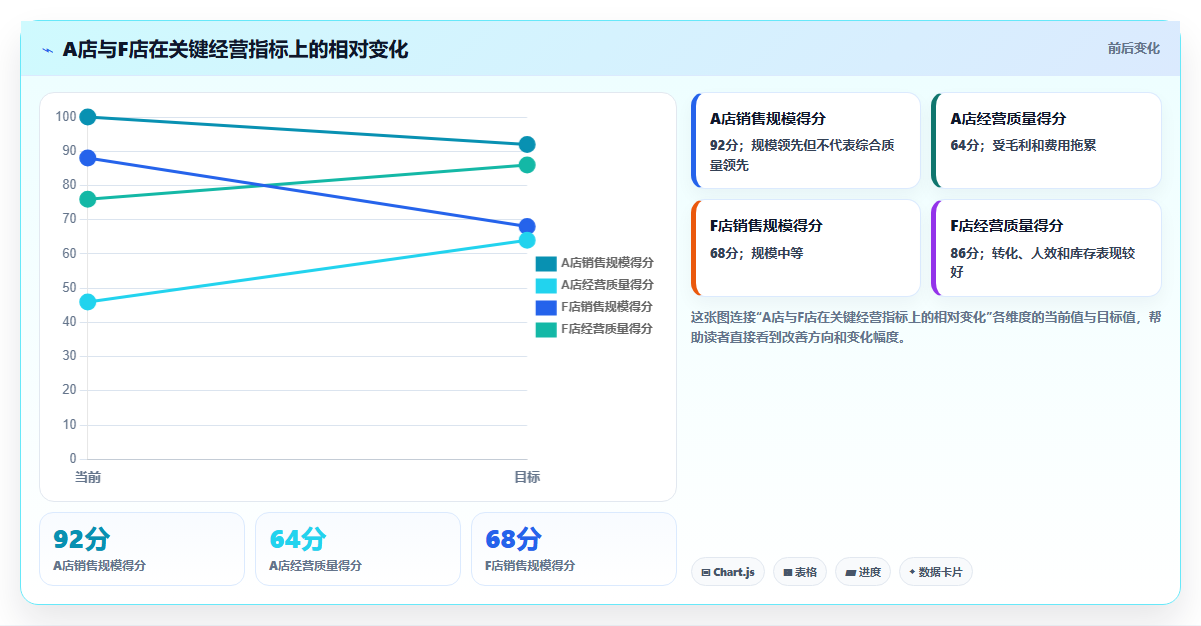Toggle A店经营质量得分 legend color box
Viewport: 1201px width, 626px height.
coord(546,286)
